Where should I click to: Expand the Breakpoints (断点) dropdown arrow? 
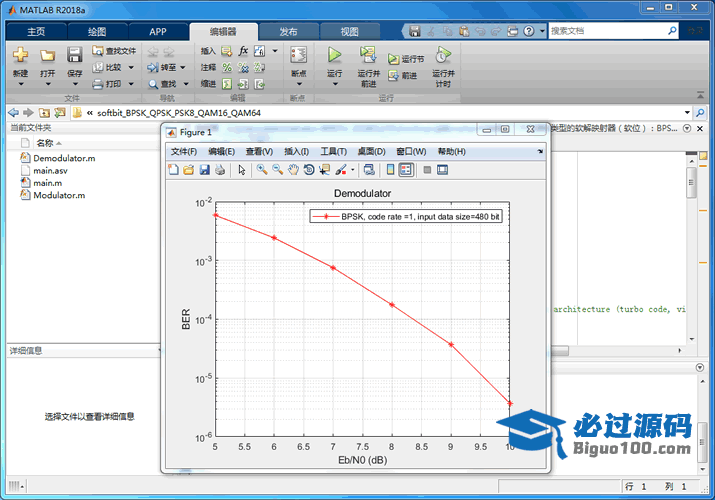point(299,84)
